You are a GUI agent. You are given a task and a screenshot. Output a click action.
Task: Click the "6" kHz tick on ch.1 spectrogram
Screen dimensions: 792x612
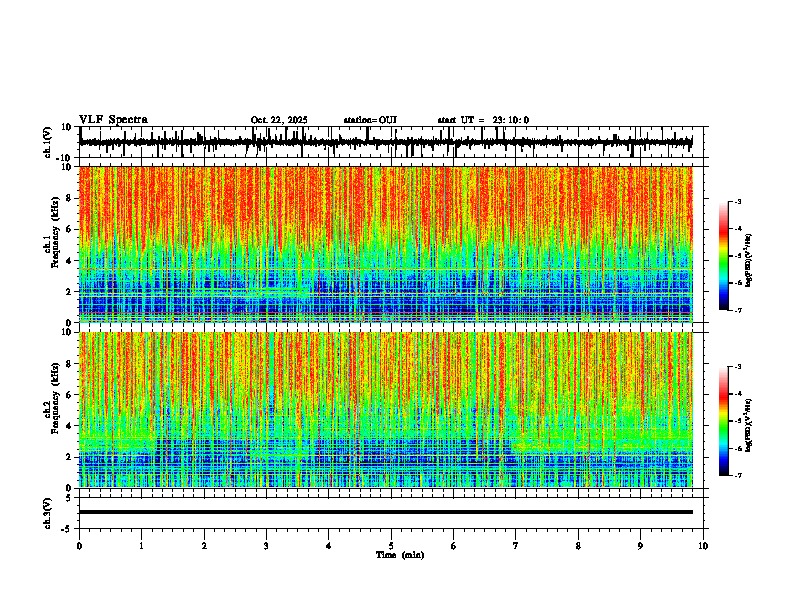[x=69, y=229]
